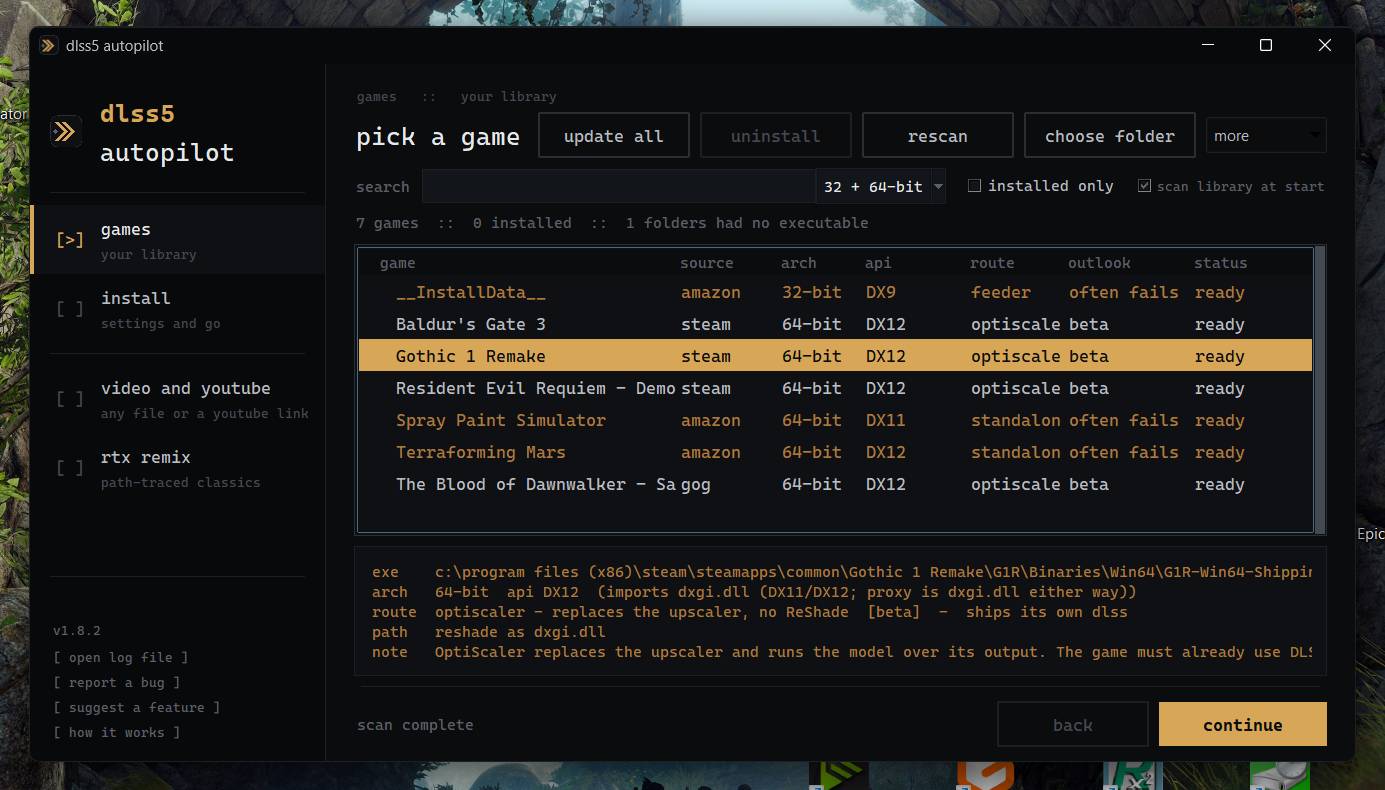Click the double-chevron logo beside dlss5 autopilot heading
Viewport: 1385px width, 790px height.
click(66, 131)
